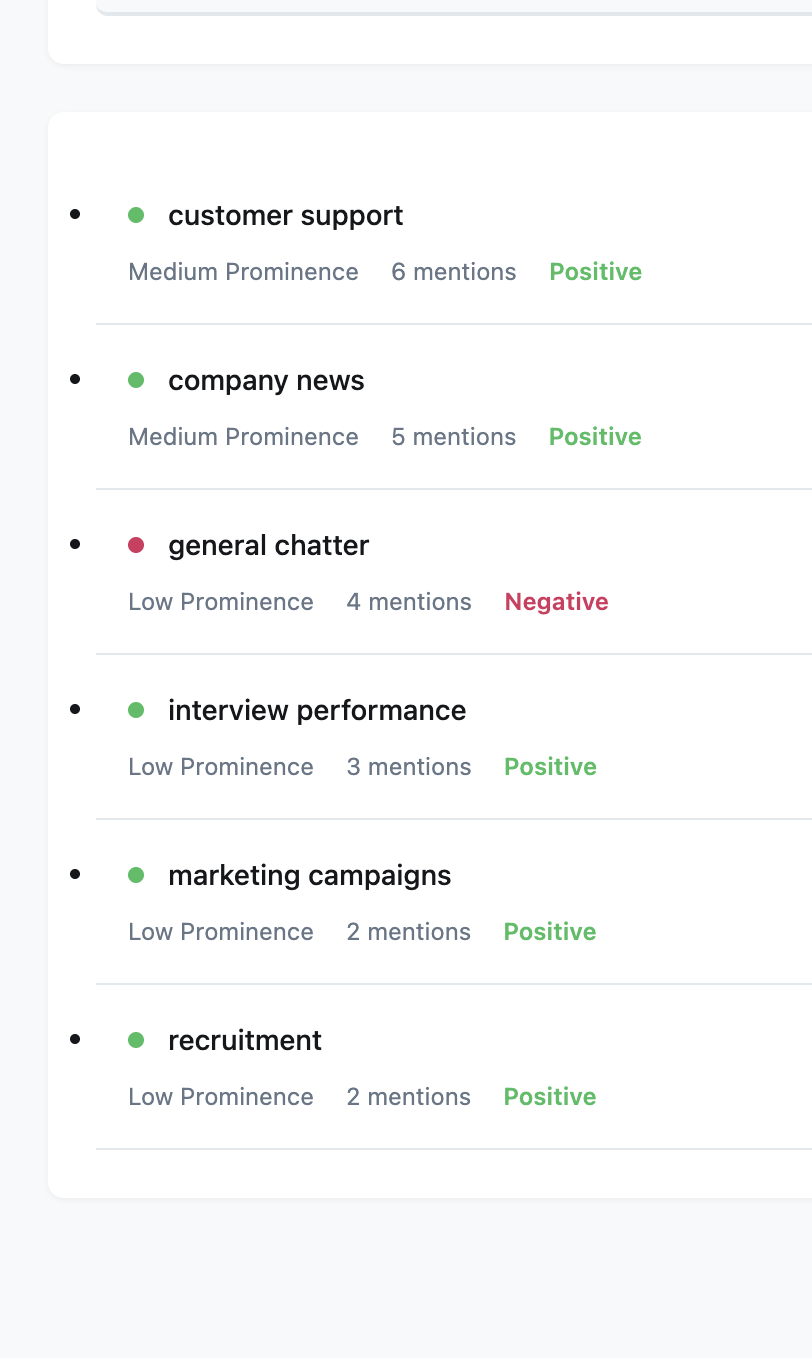Click the green dot beside recruitment
The height and width of the screenshot is (1358, 812).
[136, 1040]
